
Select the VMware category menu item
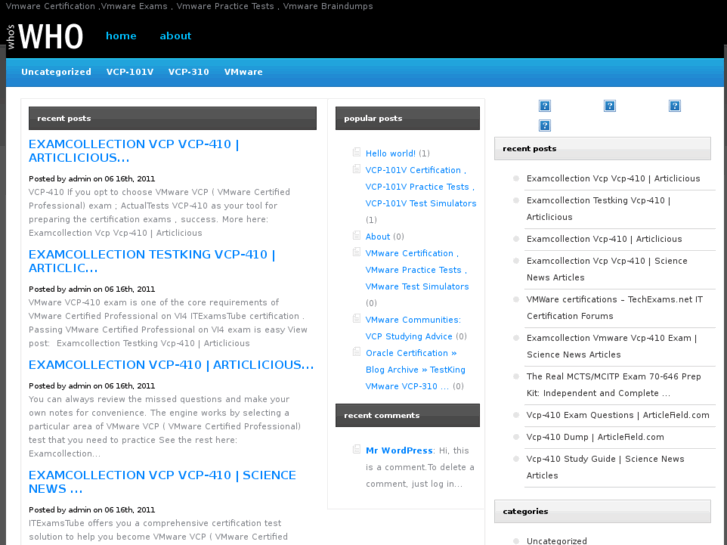coord(243,72)
